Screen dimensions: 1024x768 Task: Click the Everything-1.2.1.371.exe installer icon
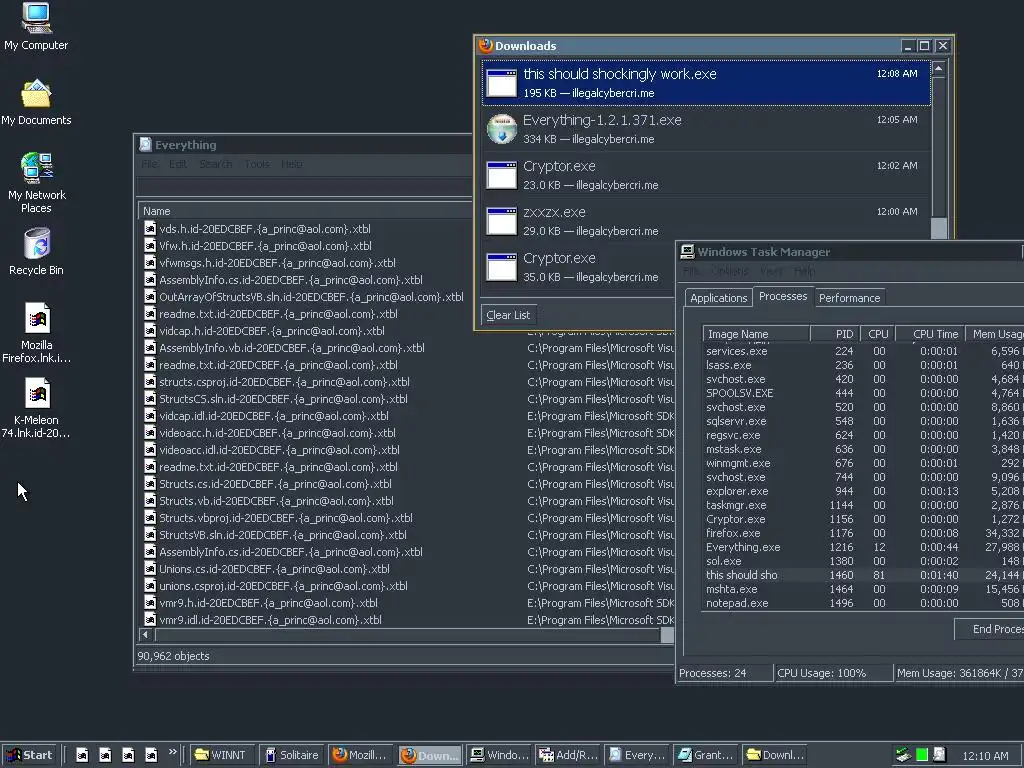(502, 129)
